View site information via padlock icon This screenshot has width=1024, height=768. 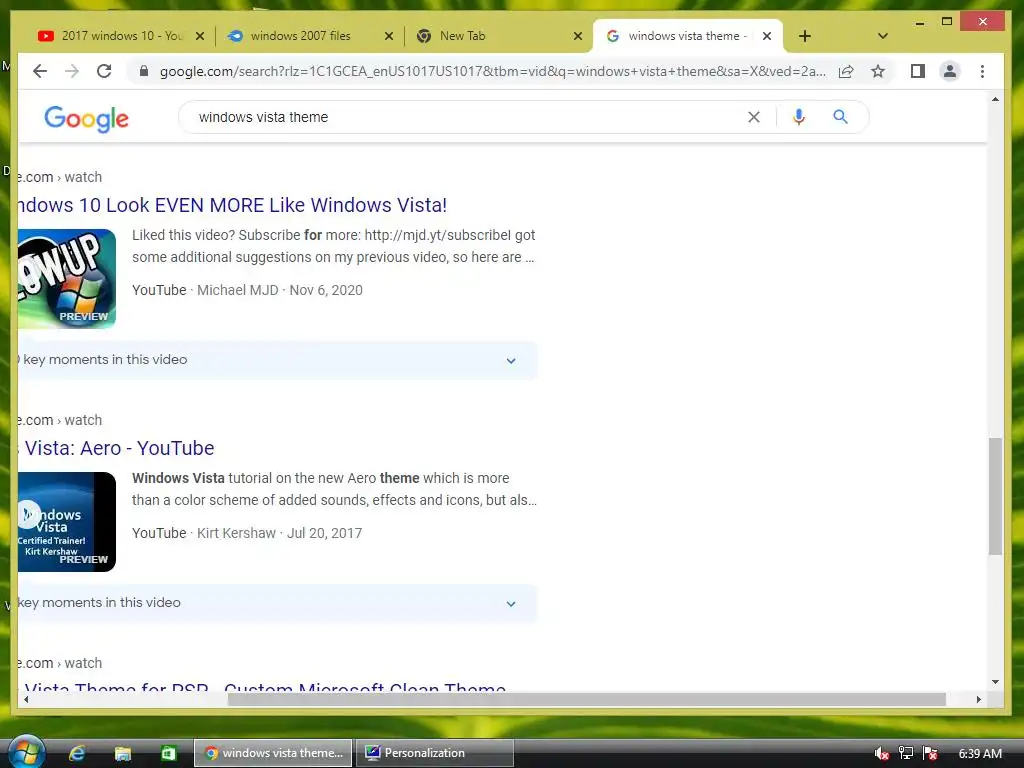pyautogui.click(x=144, y=71)
